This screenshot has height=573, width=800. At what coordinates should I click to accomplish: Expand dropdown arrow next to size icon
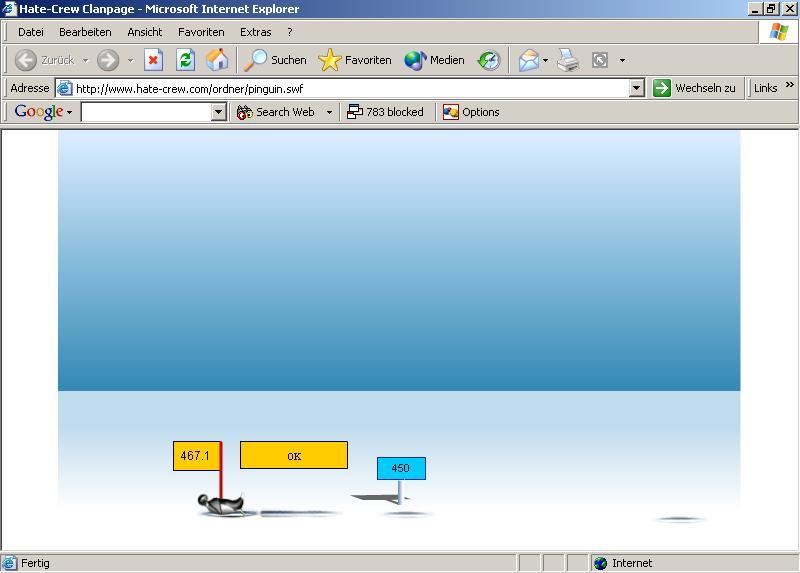coord(622,60)
